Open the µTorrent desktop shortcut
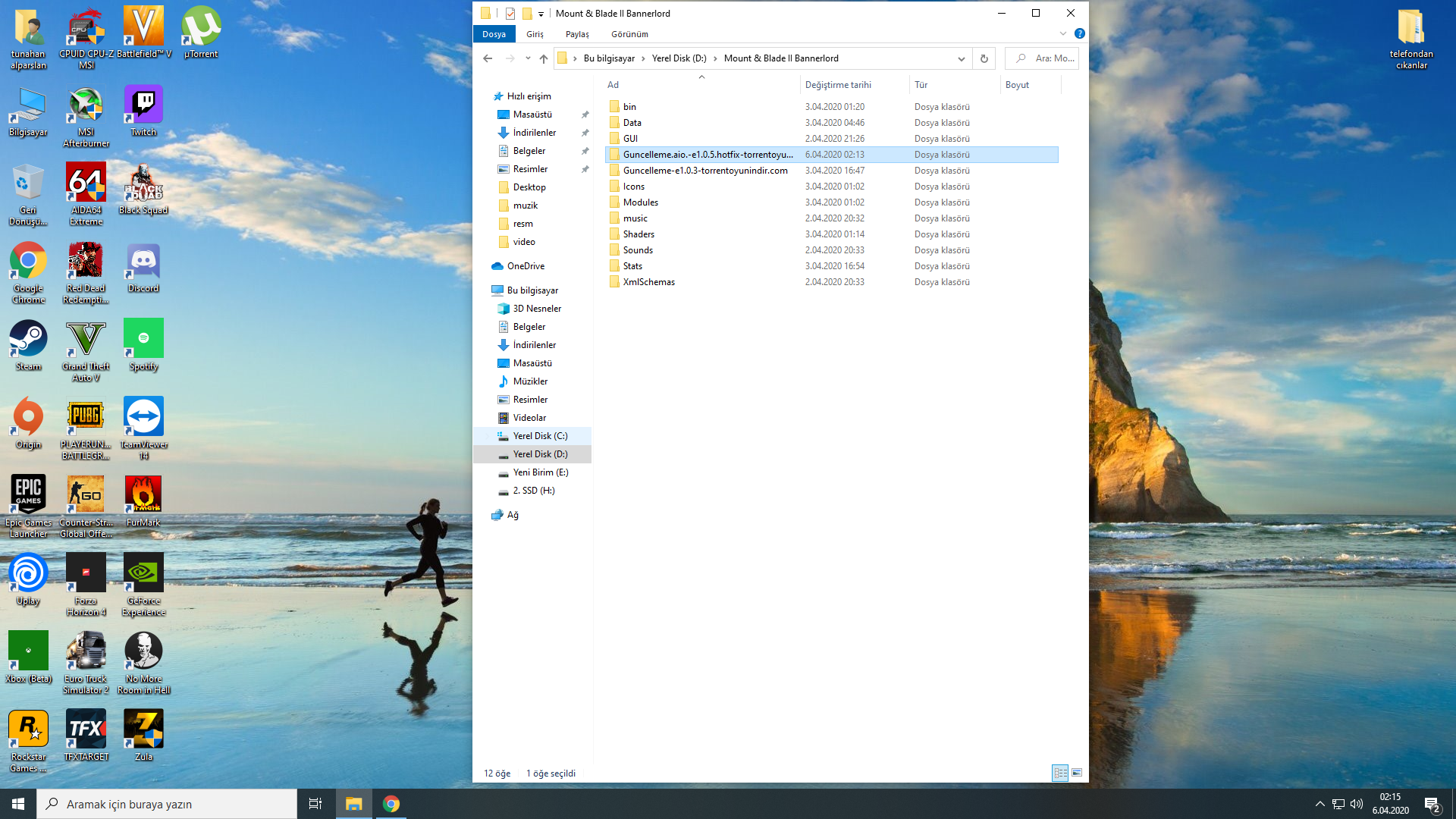 201,32
